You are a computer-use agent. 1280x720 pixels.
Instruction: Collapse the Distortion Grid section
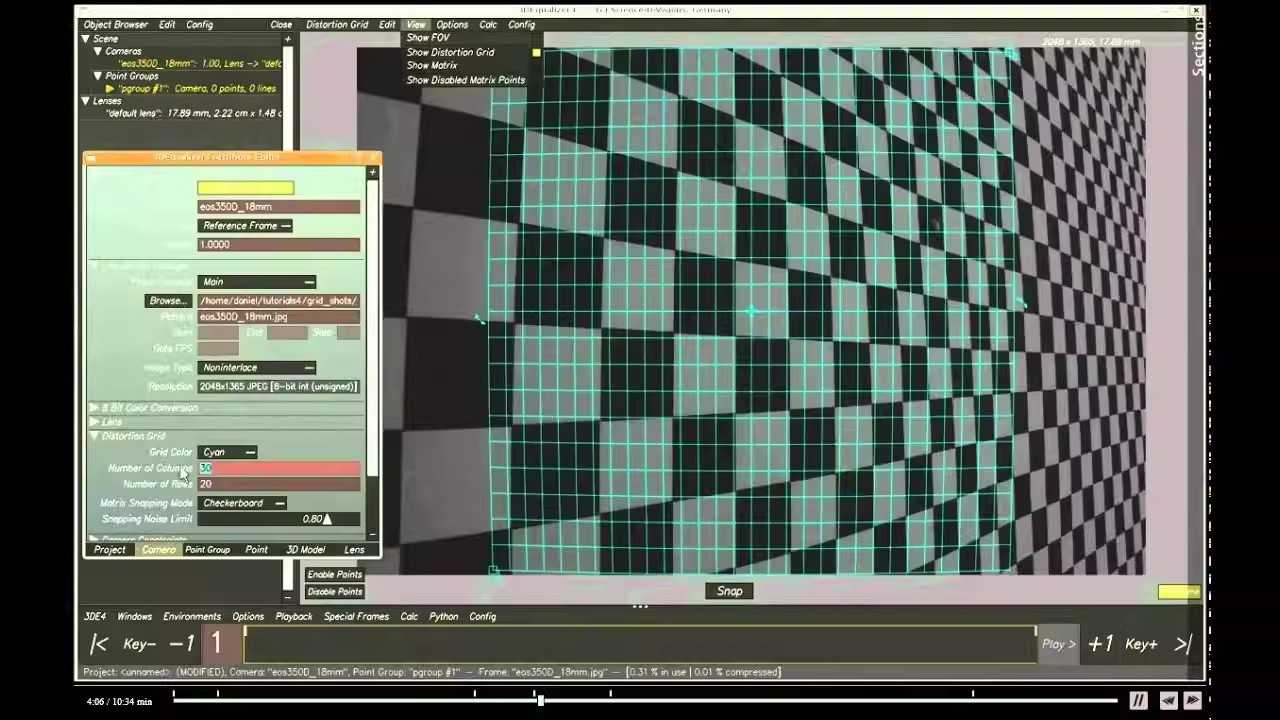click(94, 436)
